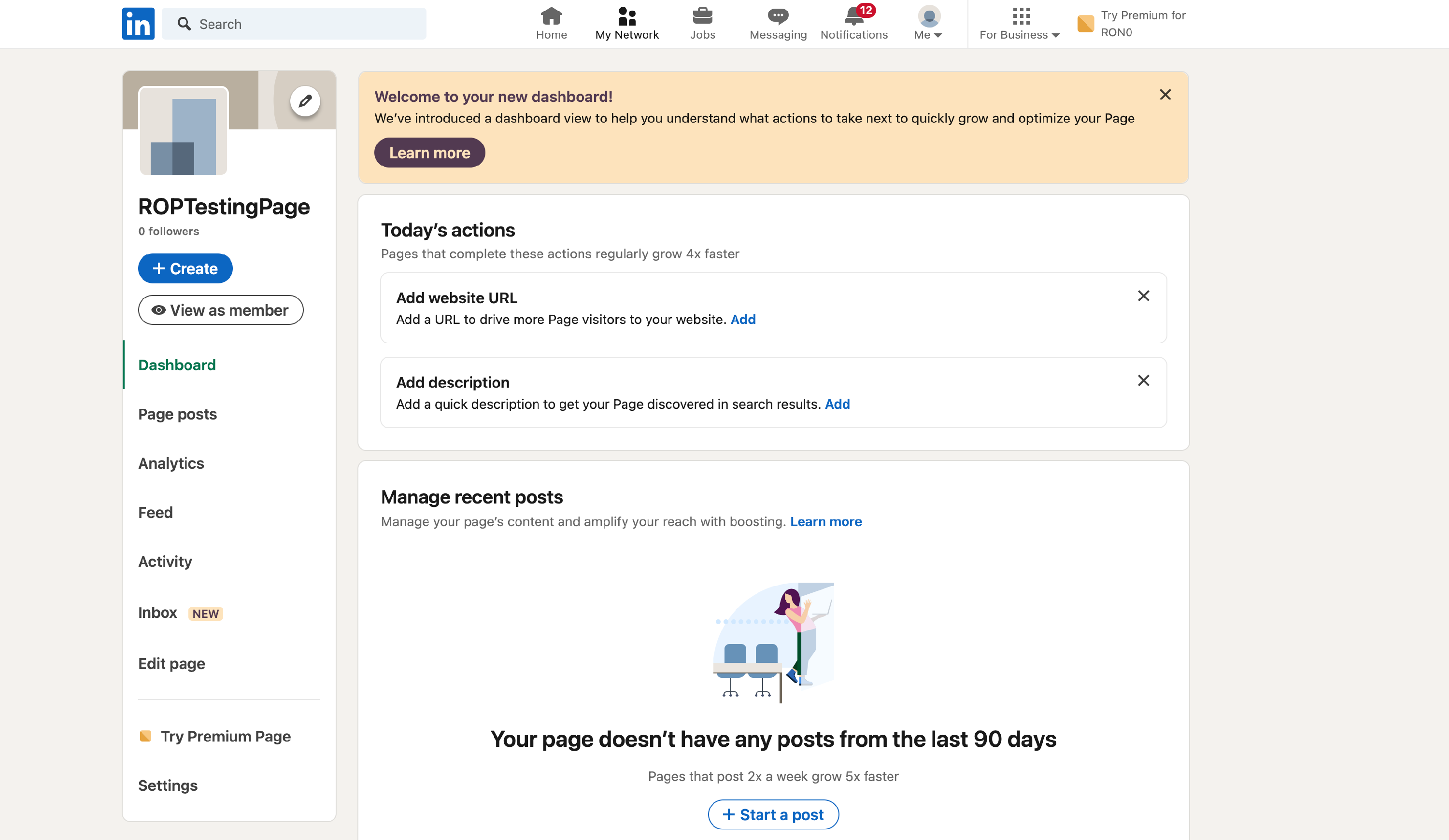The height and width of the screenshot is (840, 1449).
Task: Close the welcome dashboard banner
Action: pyautogui.click(x=1165, y=95)
